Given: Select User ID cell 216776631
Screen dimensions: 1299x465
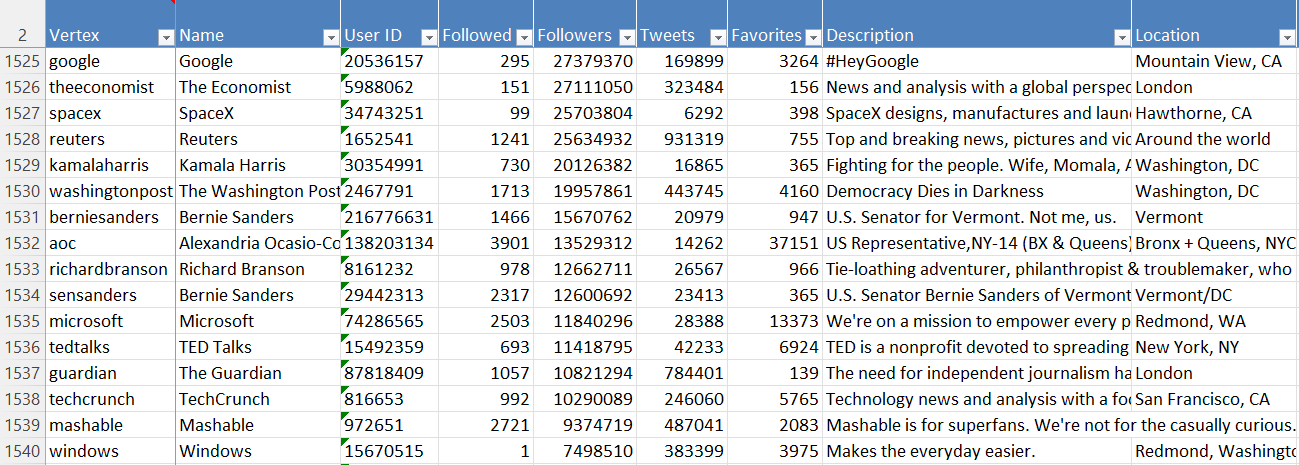Looking at the screenshot, I should pyautogui.click(x=389, y=217).
